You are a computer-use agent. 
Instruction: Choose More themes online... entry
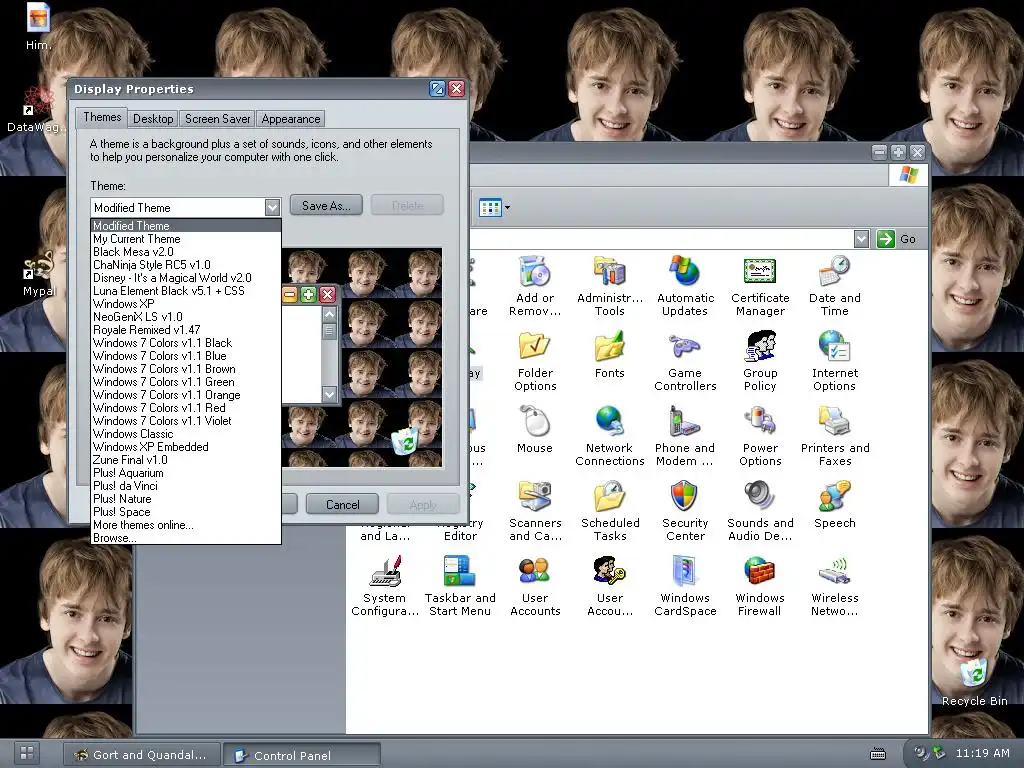tap(185, 525)
